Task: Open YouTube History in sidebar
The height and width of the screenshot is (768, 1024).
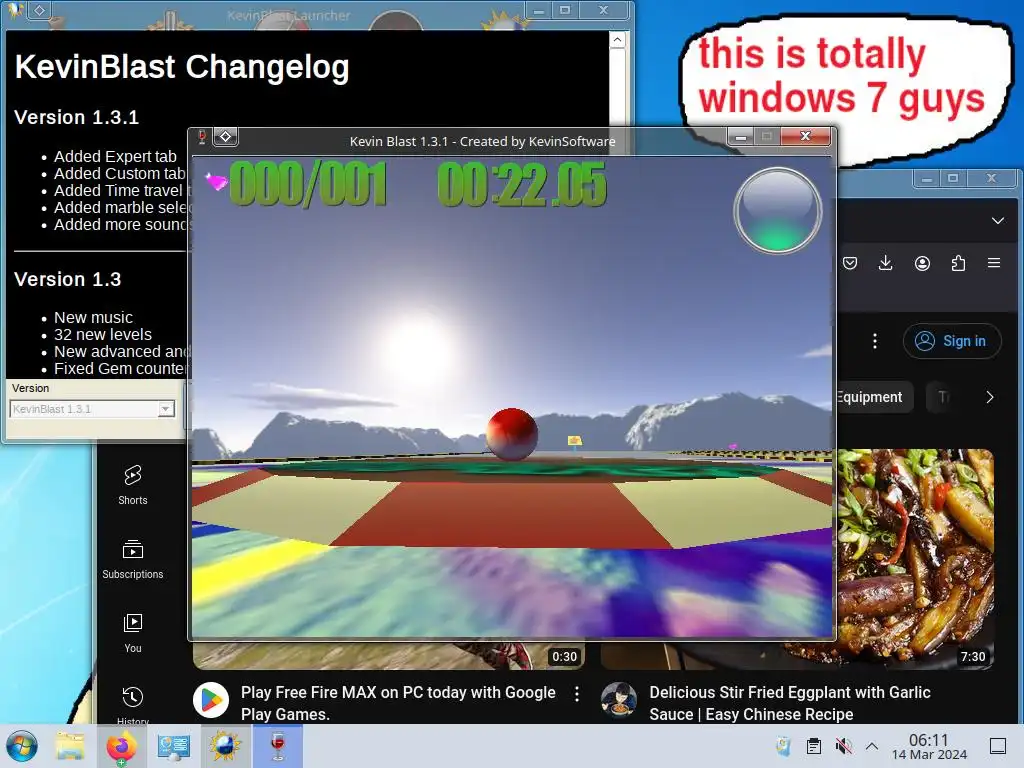Action: pyautogui.click(x=133, y=705)
